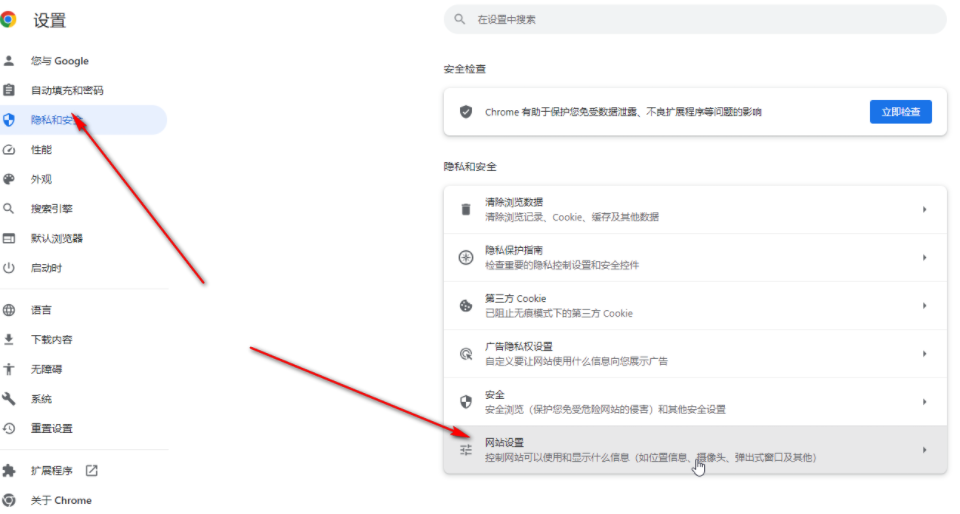Expand the 安全 row arrow
Image resolution: width=960 pixels, height=514 pixels.
(924, 402)
